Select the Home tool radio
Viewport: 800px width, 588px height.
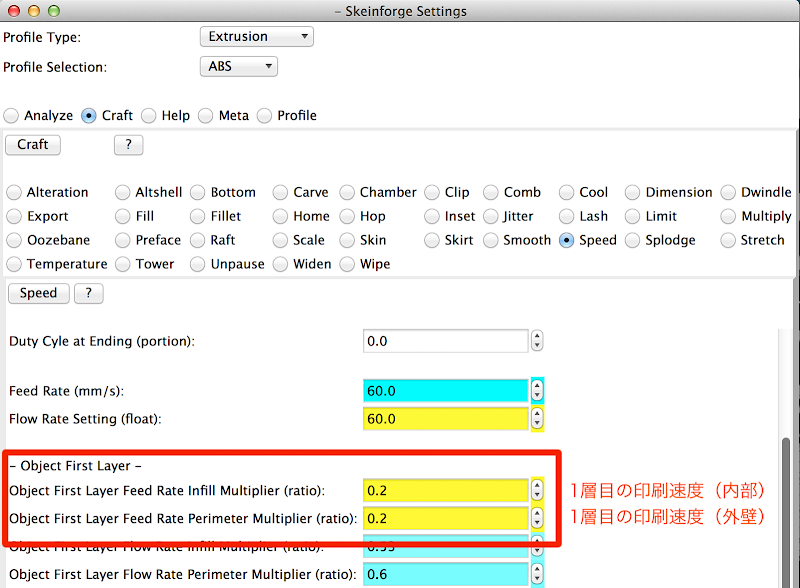tap(280, 216)
